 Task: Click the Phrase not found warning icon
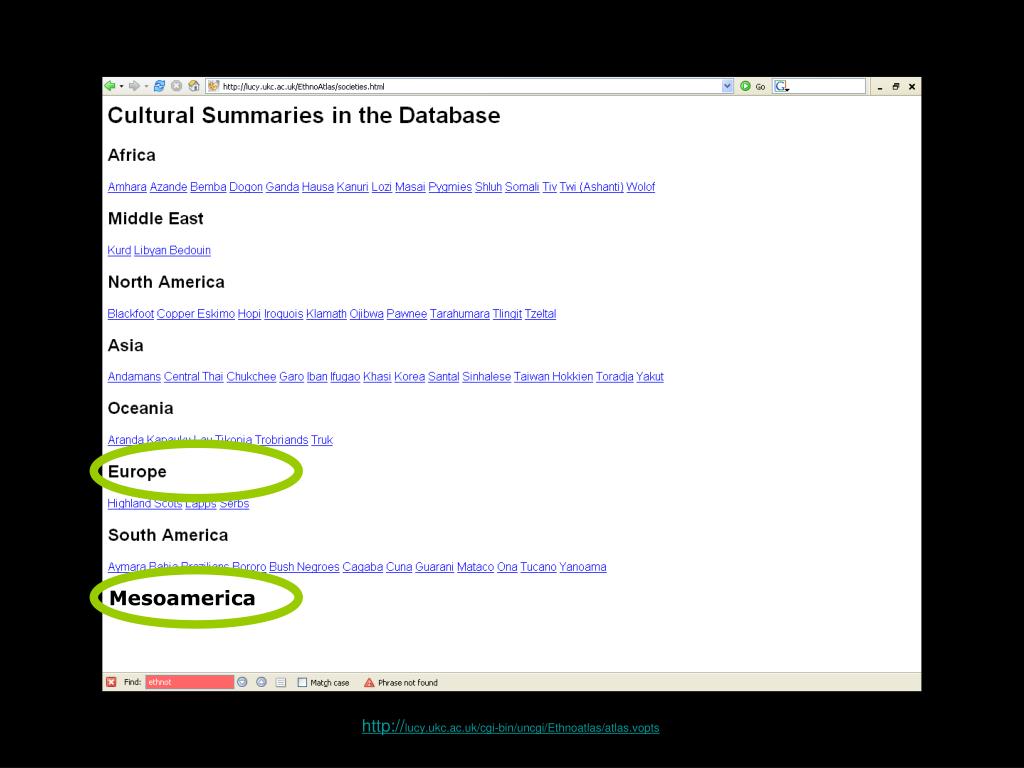point(369,682)
